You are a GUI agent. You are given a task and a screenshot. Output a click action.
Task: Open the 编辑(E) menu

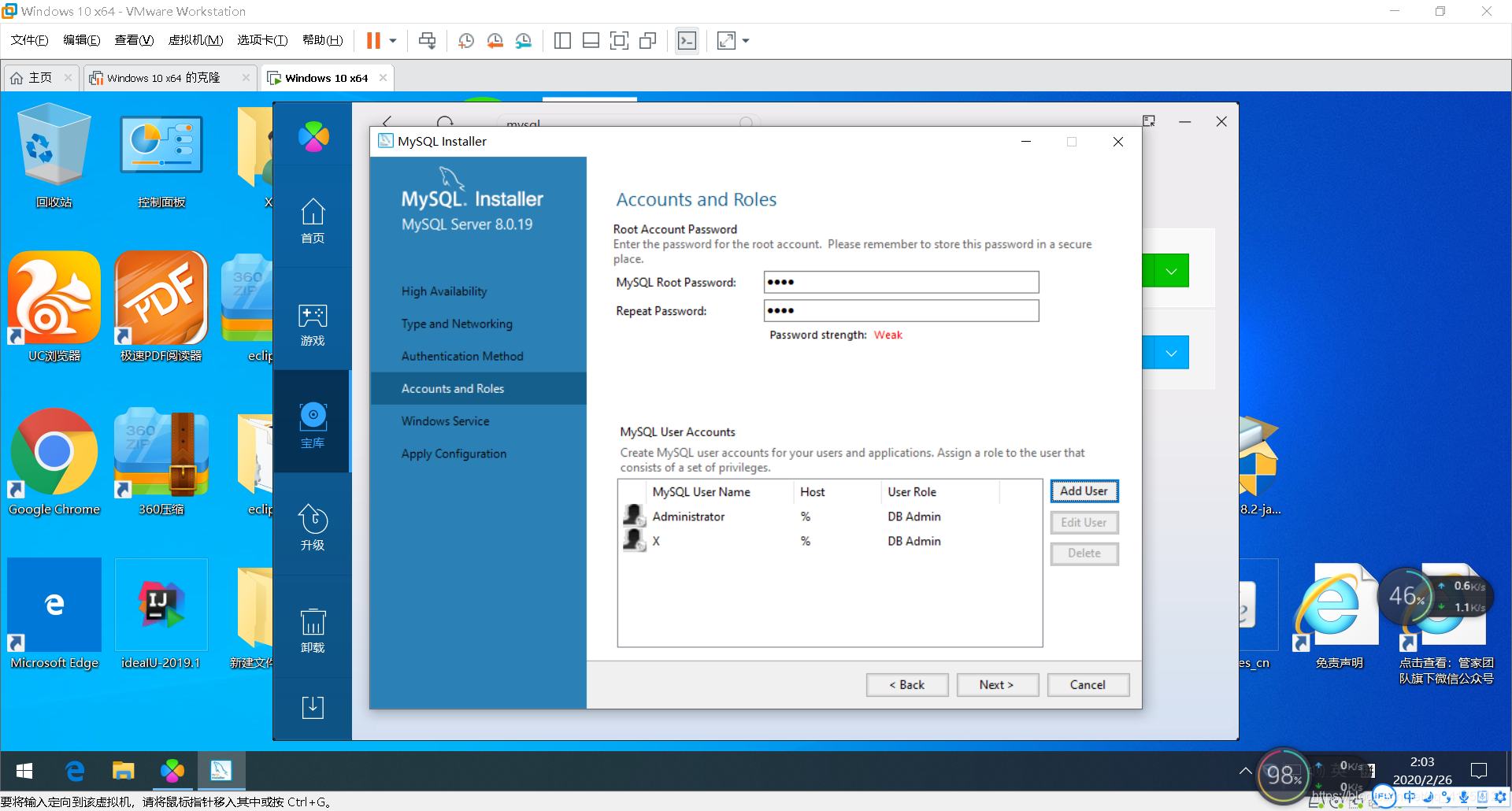click(82, 40)
